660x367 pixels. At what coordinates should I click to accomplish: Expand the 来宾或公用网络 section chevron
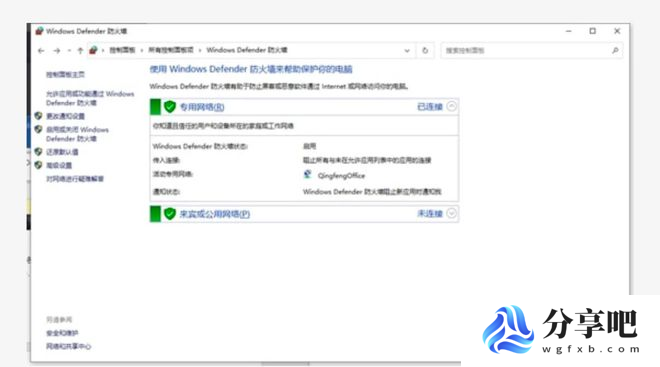451,213
